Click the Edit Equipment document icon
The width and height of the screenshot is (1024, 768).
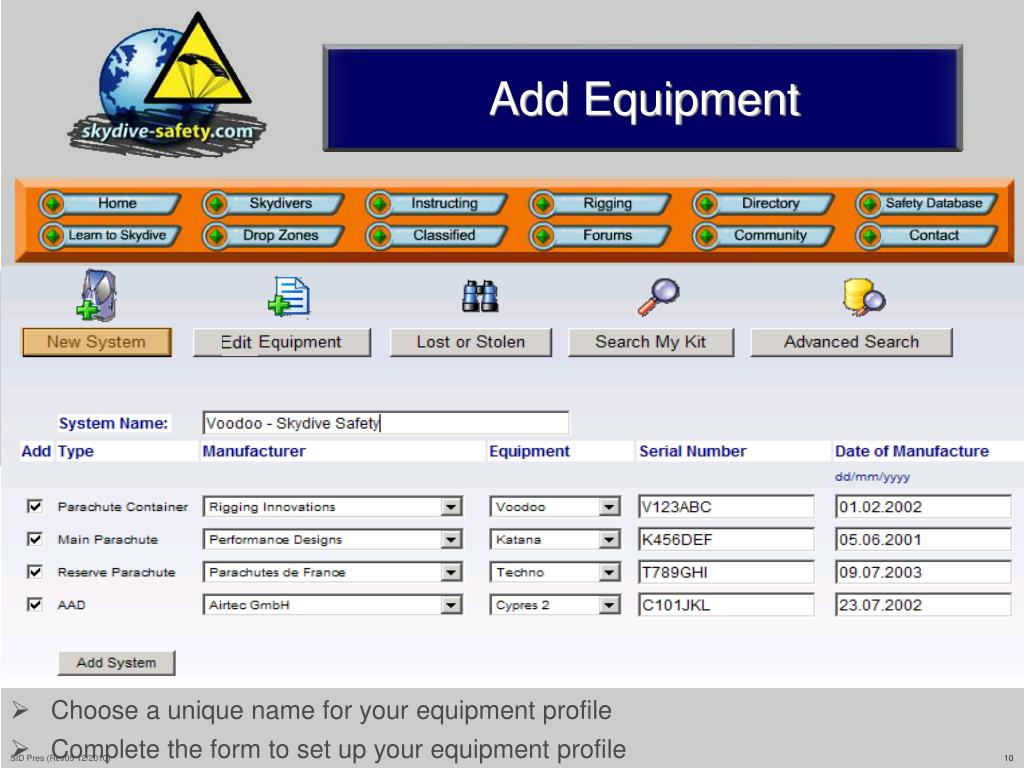point(289,297)
